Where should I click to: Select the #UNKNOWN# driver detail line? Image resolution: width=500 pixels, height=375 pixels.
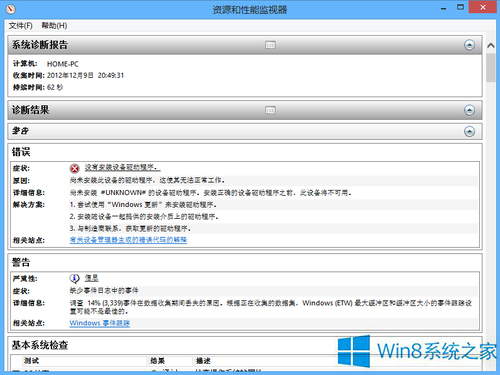tap(210, 193)
